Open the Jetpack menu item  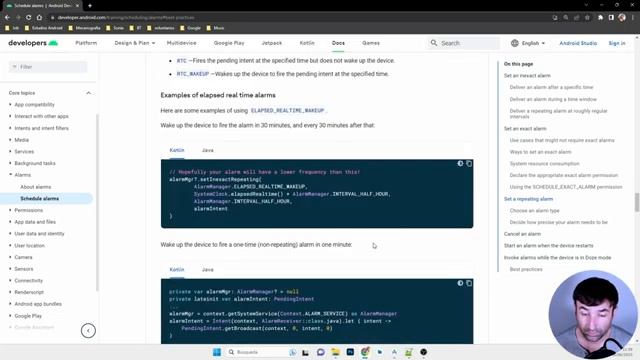pyautogui.click(x=272, y=43)
